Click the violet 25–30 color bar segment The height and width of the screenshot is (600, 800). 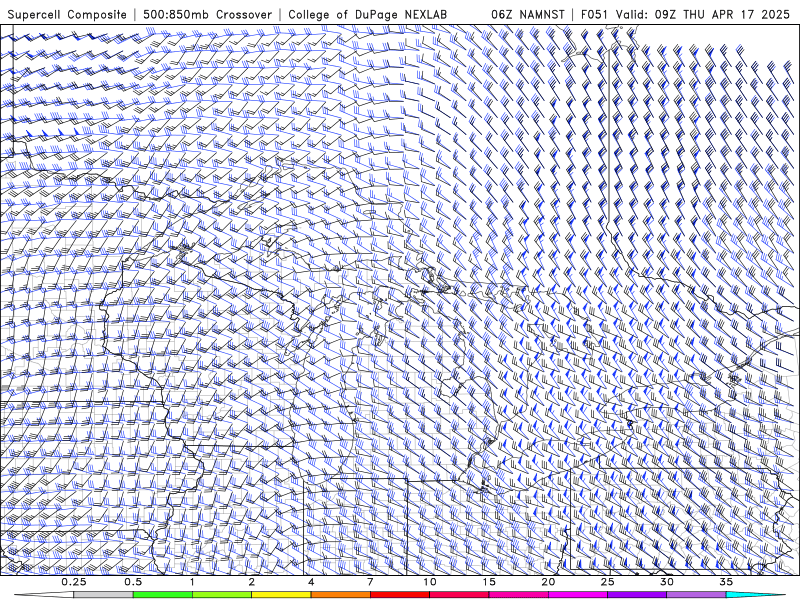637,595
